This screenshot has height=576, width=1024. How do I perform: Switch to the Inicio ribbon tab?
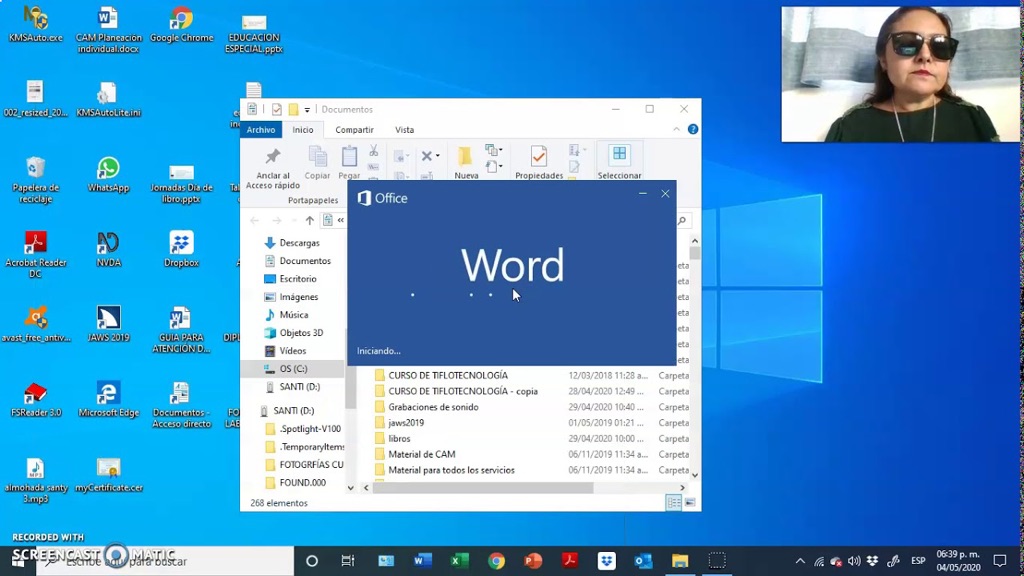pyautogui.click(x=303, y=129)
